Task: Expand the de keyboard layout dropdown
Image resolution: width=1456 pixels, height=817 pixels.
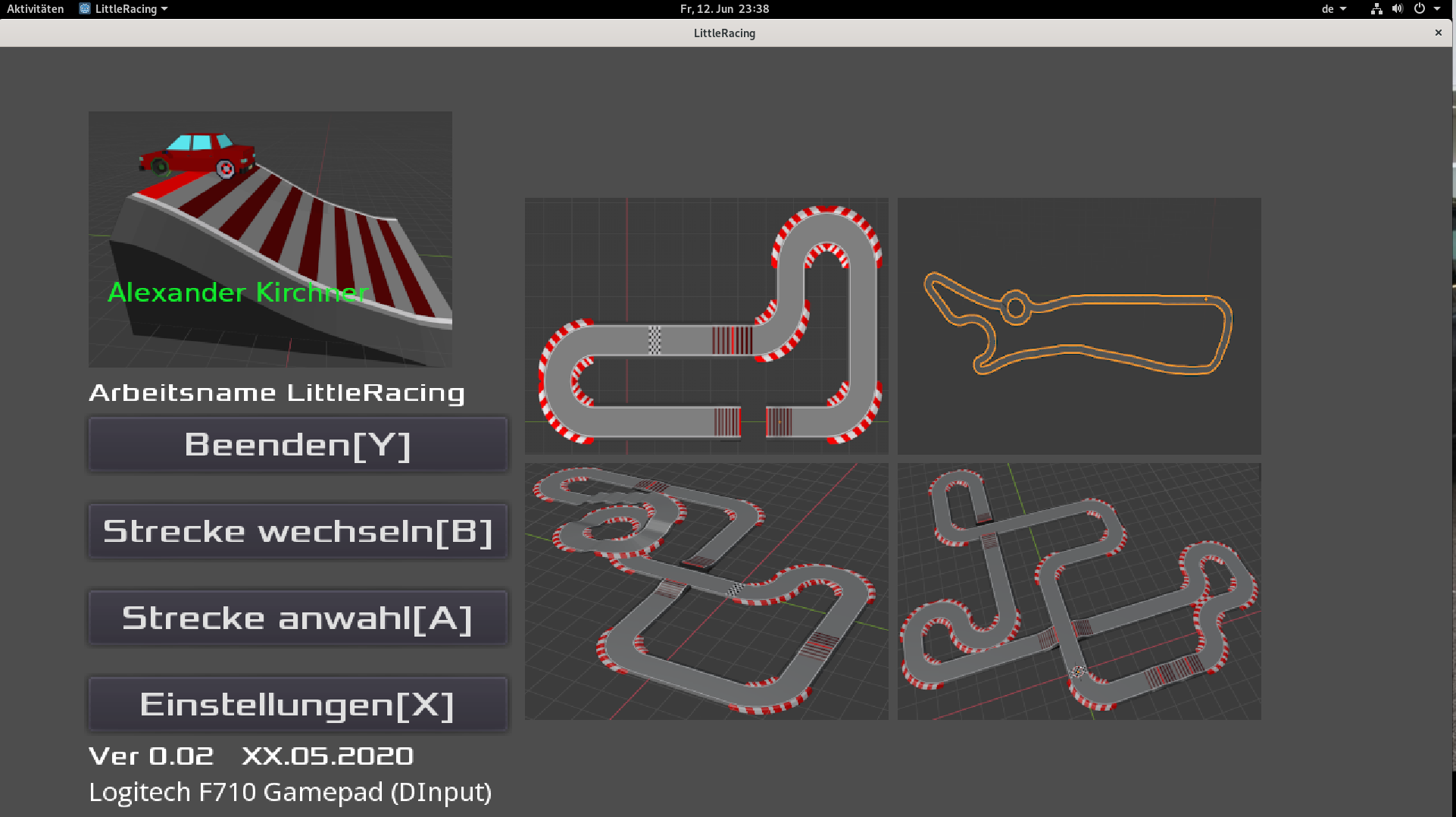Action: click(x=1333, y=9)
